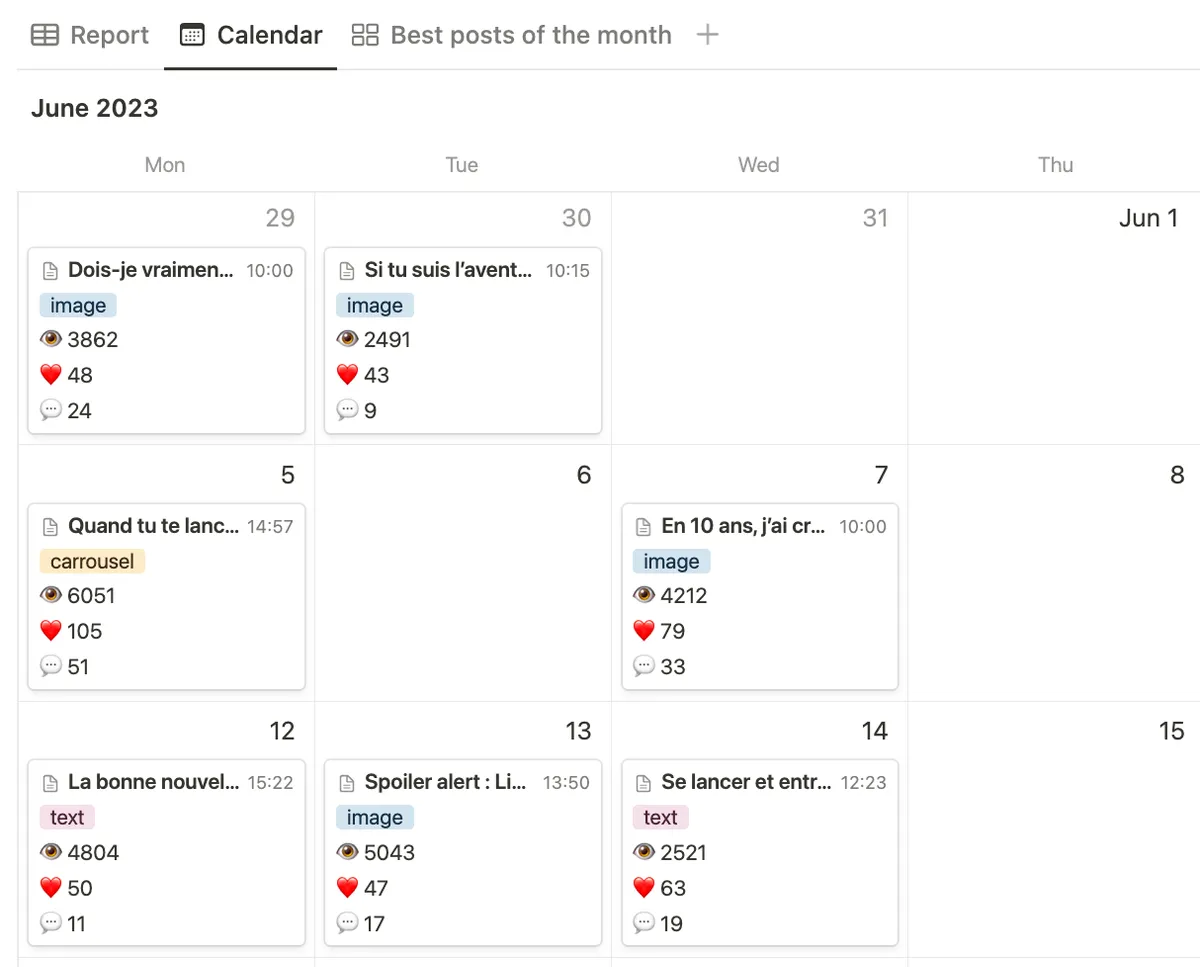The height and width of the screenshot is (967, 1200).
Task: Click the eye icon on "Se lancer et entr…"
Action: click(644, 851)
